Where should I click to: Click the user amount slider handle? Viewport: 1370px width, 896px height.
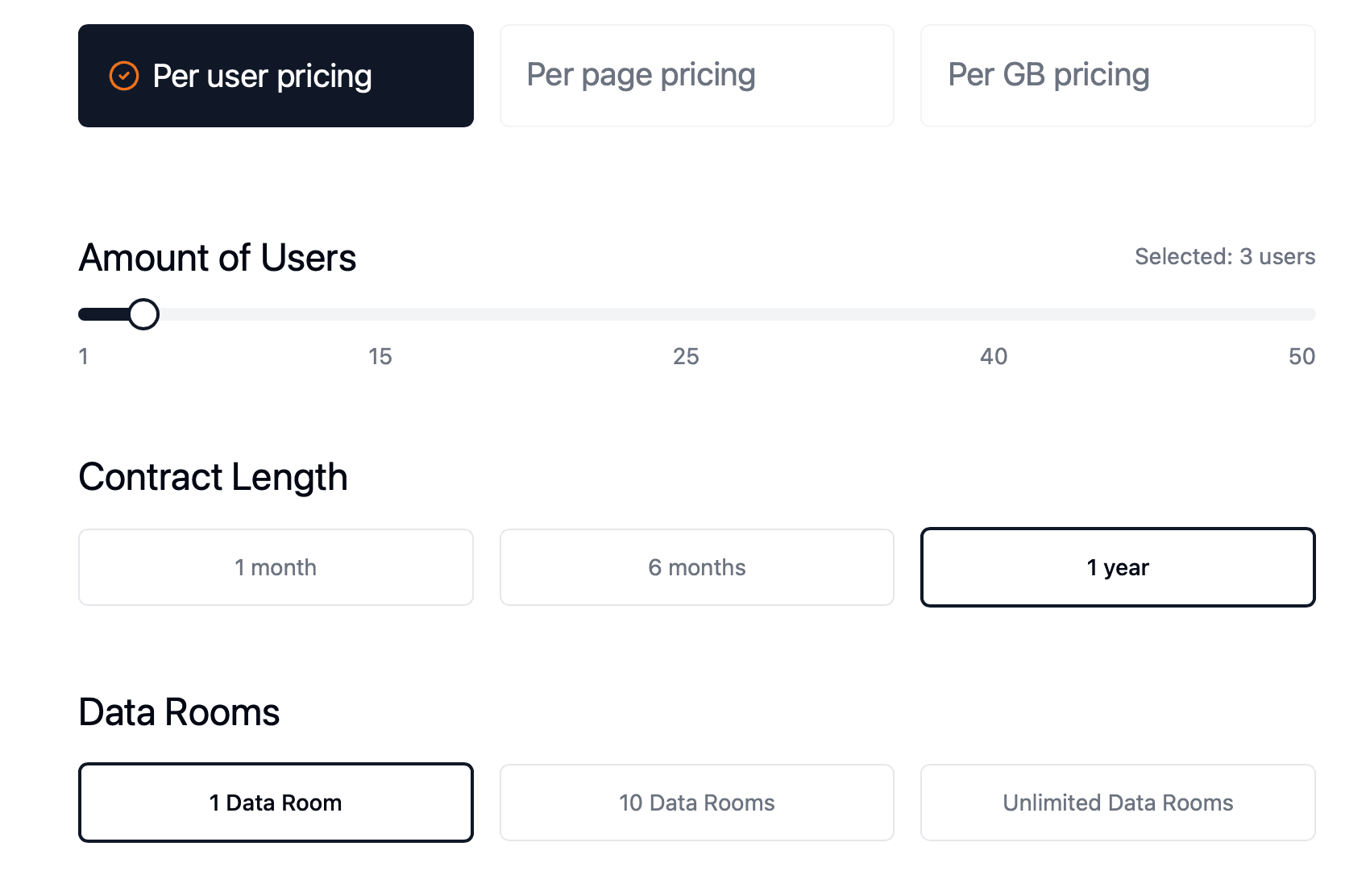(x=144, y=314)
